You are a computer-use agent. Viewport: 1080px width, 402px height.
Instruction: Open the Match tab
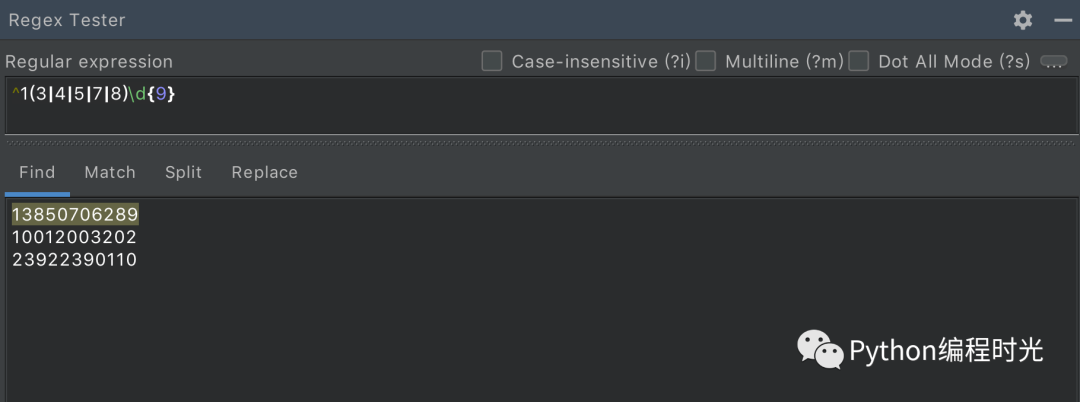point(110,172)
